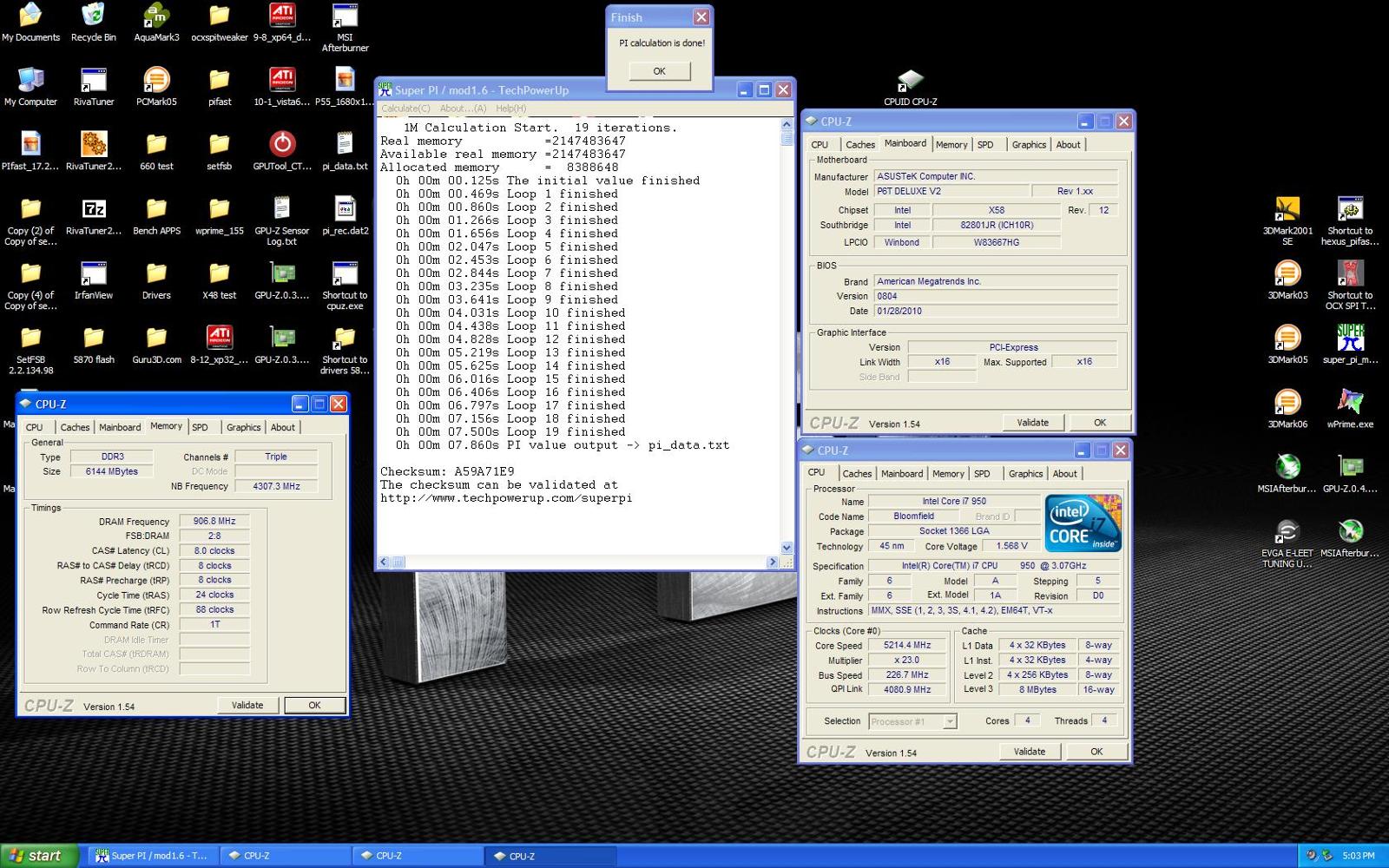The width and height of the screenshot is (1389, 868).
Task: Open the Drivers folder icon
Action: pyautogui.click(x=156, y=279)
